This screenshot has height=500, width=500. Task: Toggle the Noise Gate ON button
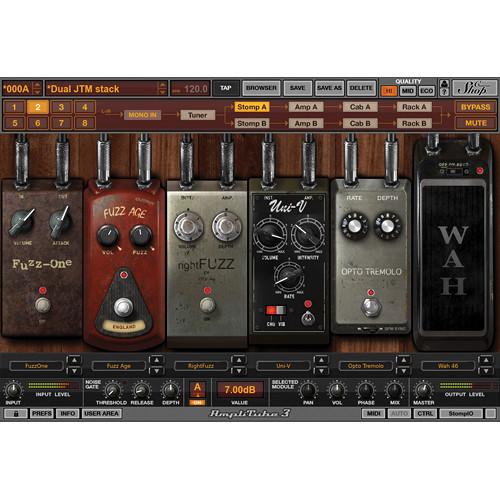[x=197, y=402]
